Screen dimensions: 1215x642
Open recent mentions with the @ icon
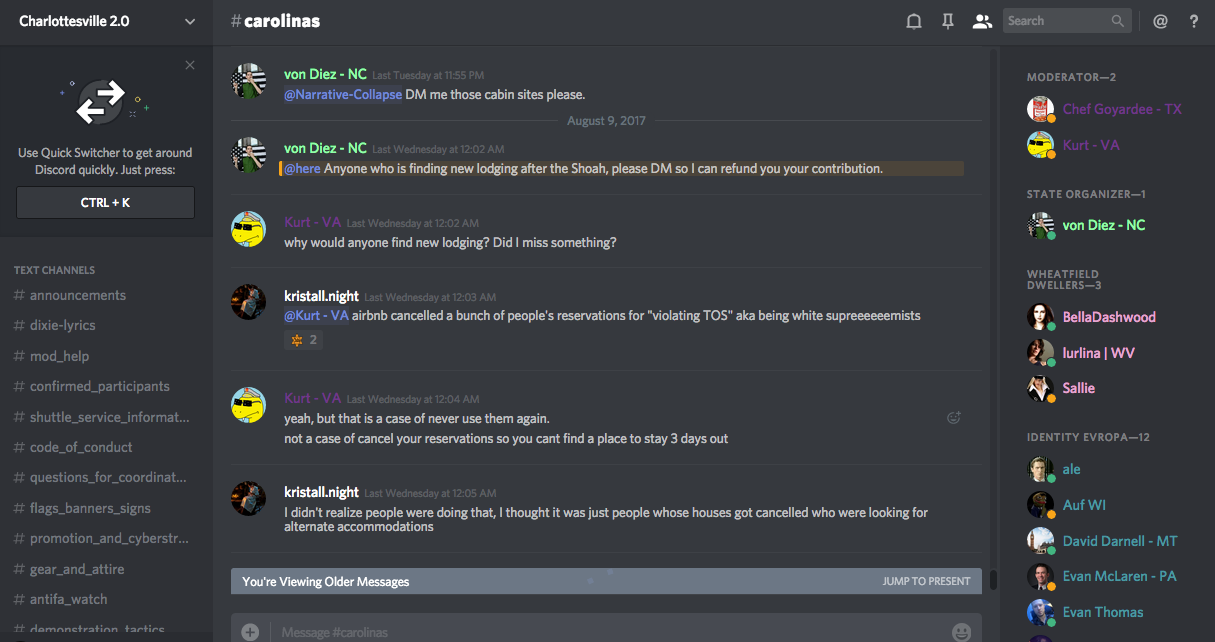(1160, 21)
